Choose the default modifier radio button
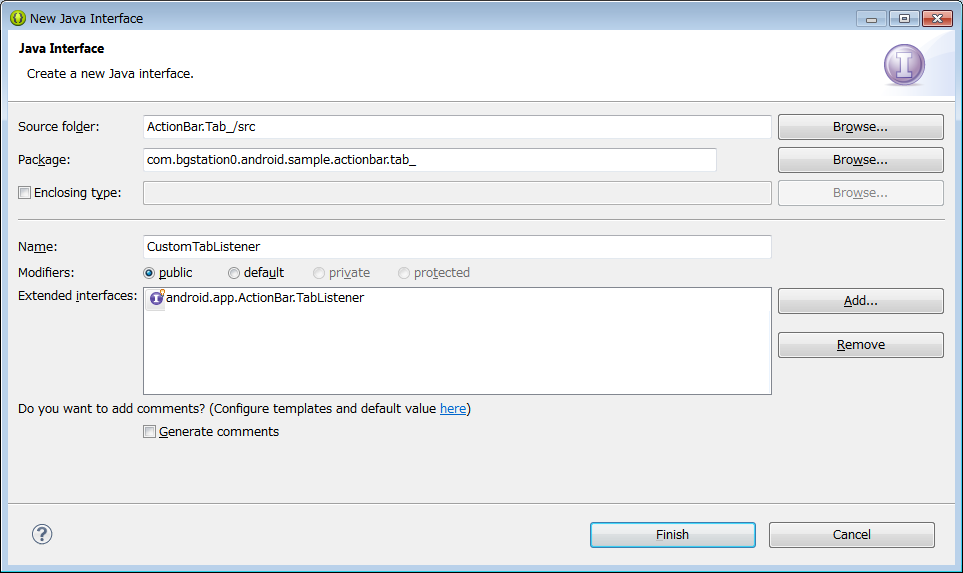The height and width of the screenshot is (573, 963). tap(233, 273)
